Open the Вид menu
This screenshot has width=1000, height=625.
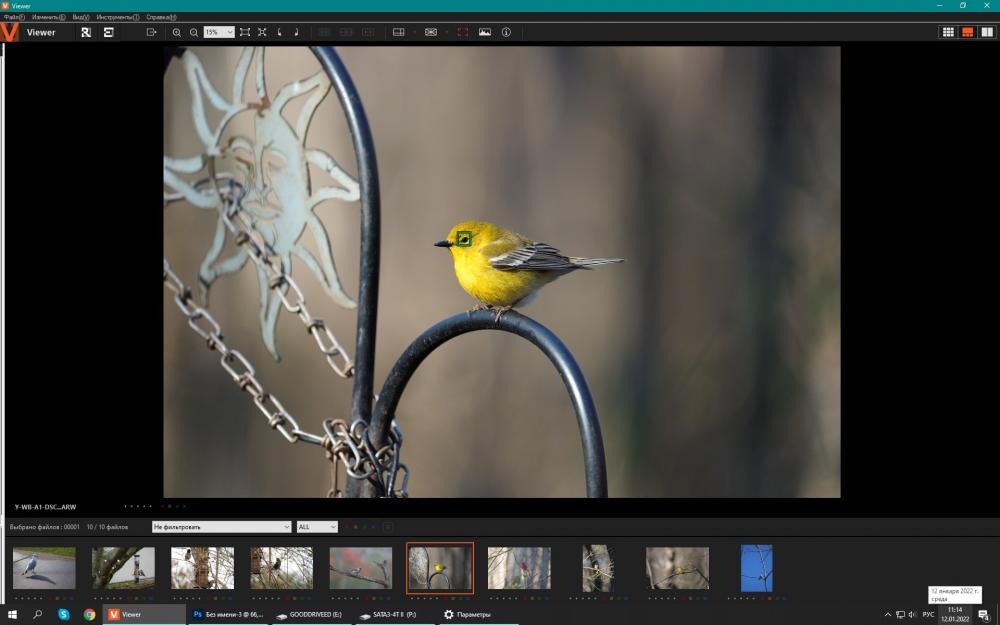point(81,17)
